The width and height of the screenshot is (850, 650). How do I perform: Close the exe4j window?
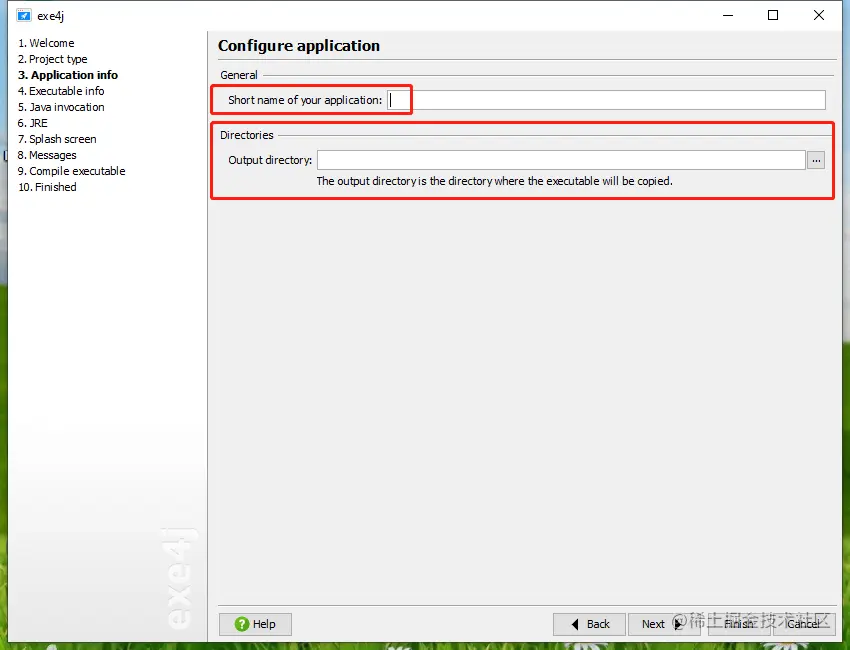coord(819,15)
